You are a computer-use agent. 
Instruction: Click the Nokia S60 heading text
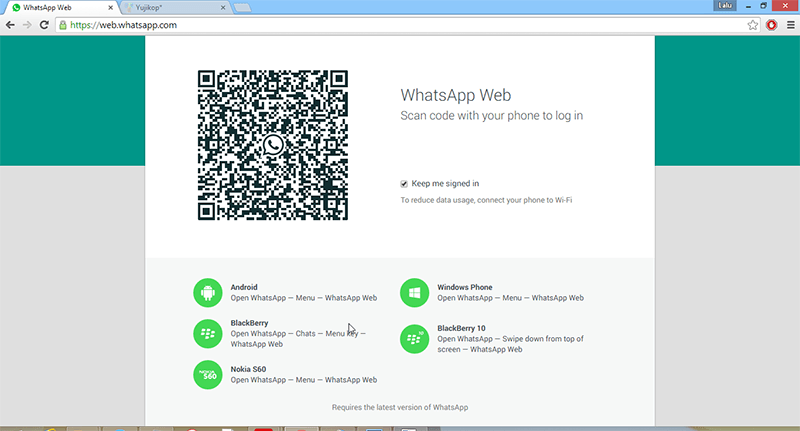tap(248, 369)
